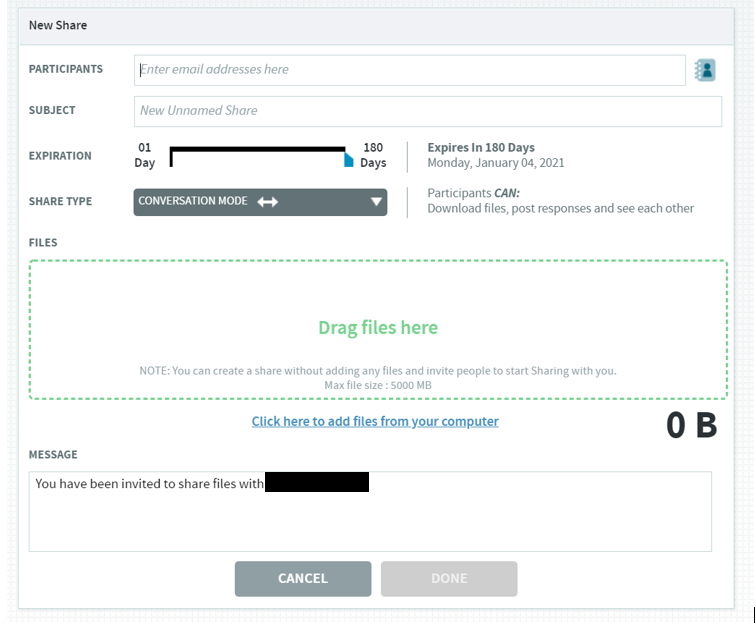Click the 01 Day minimum expiration label
Viewport: 756px width, 630px height.
coord(145,155)
